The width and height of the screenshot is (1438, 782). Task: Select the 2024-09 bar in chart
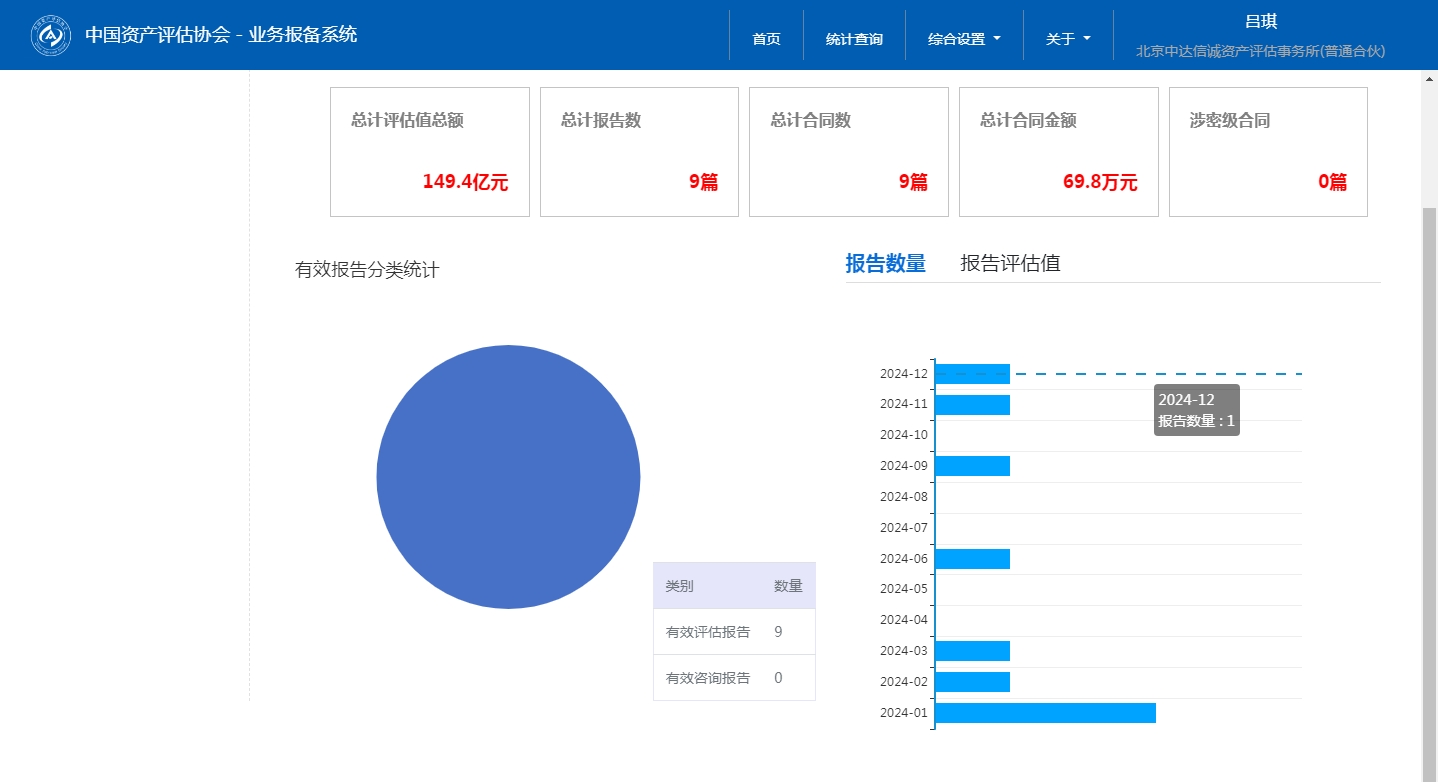pyautogui.click(x=972, y=466)
